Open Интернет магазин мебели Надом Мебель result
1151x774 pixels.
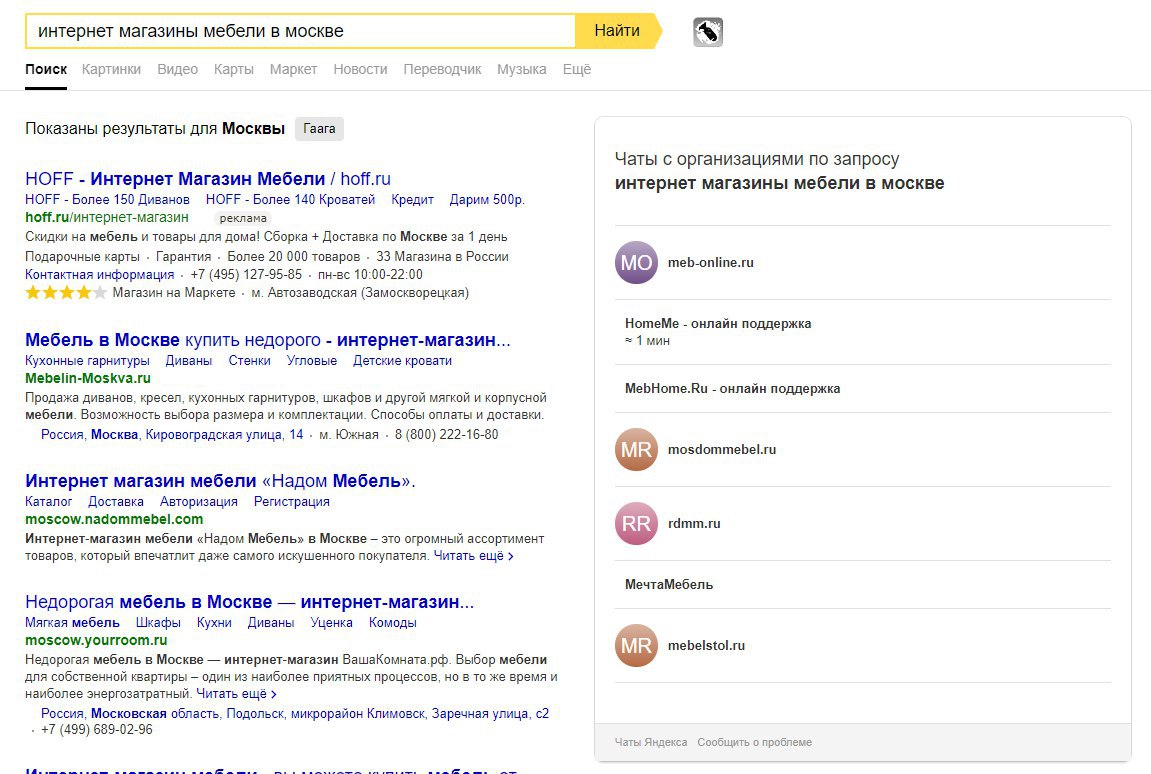(220, 481)
